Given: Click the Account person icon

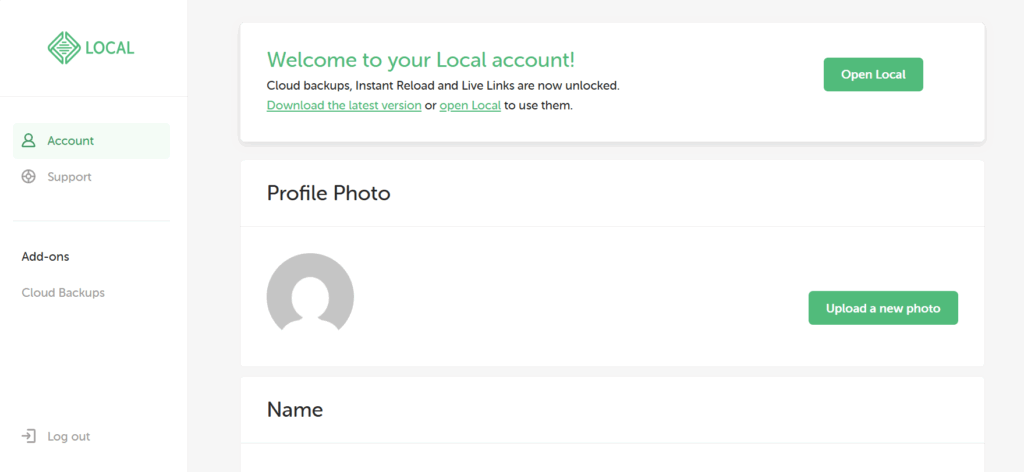Looking at the screenshot, I should click(x=29, y=141).
